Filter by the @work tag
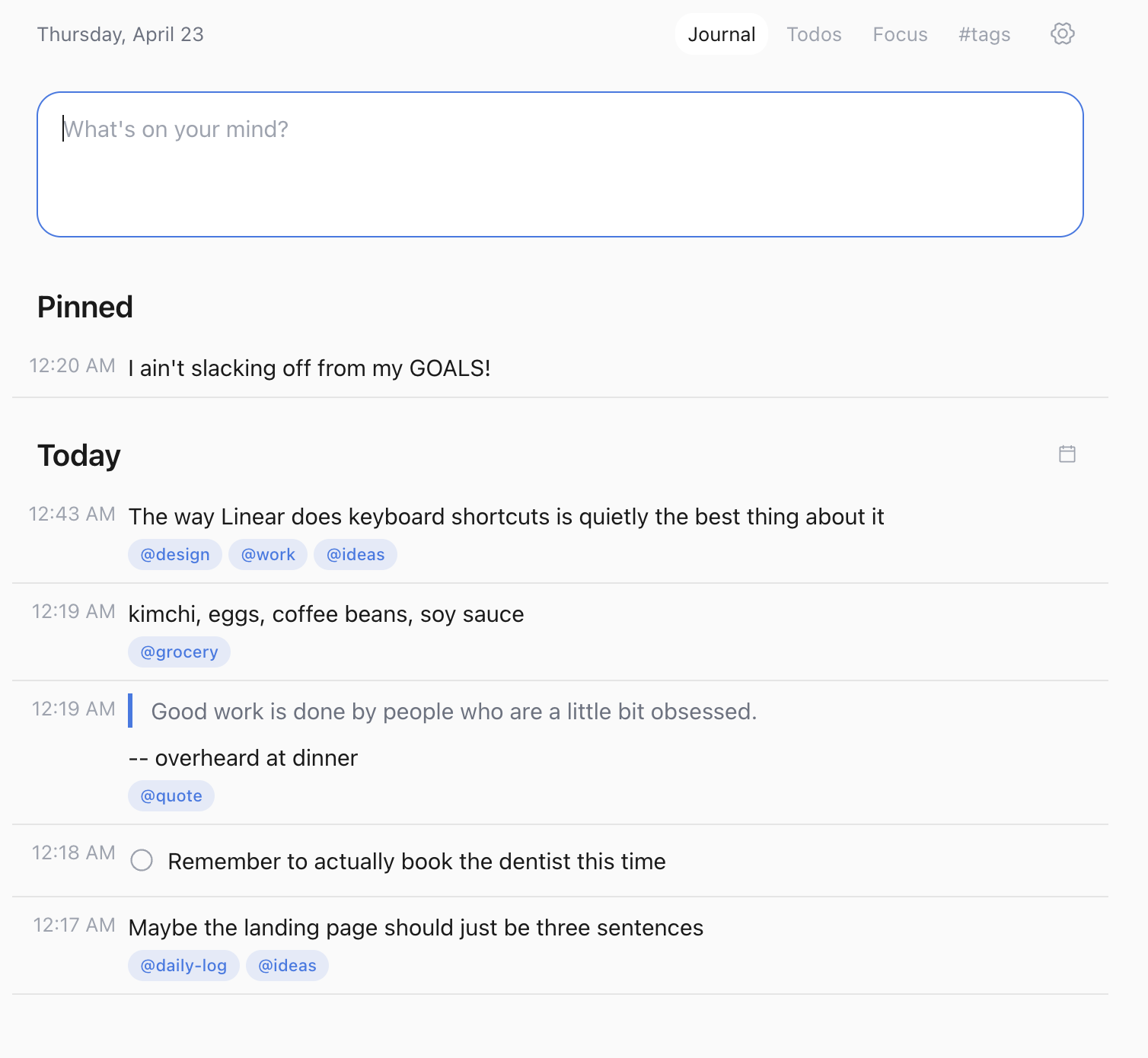 coord(268,555)
